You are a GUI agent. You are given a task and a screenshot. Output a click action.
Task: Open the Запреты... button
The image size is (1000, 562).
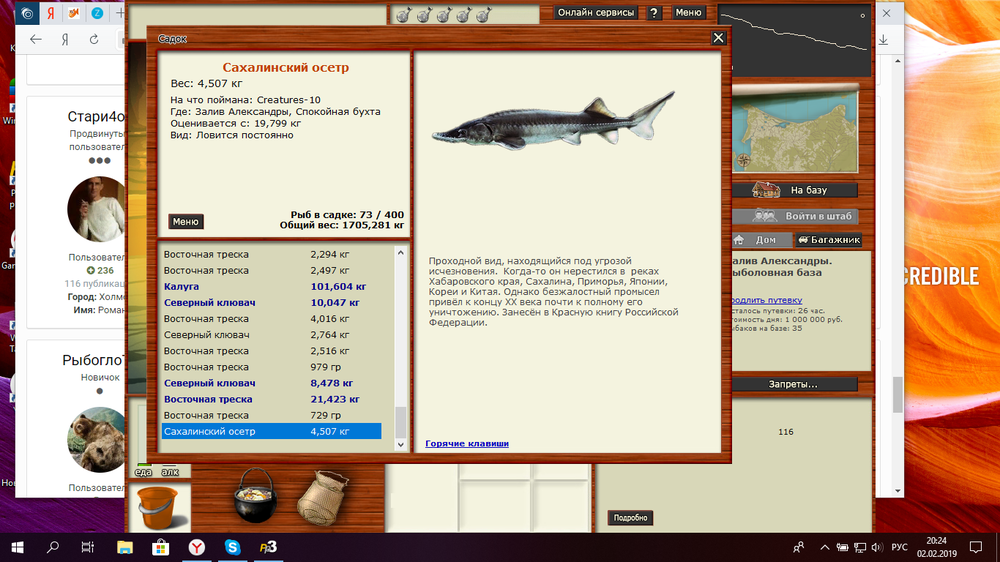[793, 384]
